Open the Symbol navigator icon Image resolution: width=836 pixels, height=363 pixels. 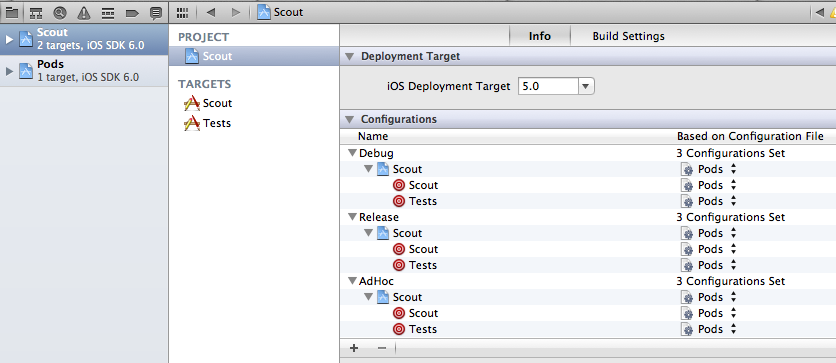[36, 12]
